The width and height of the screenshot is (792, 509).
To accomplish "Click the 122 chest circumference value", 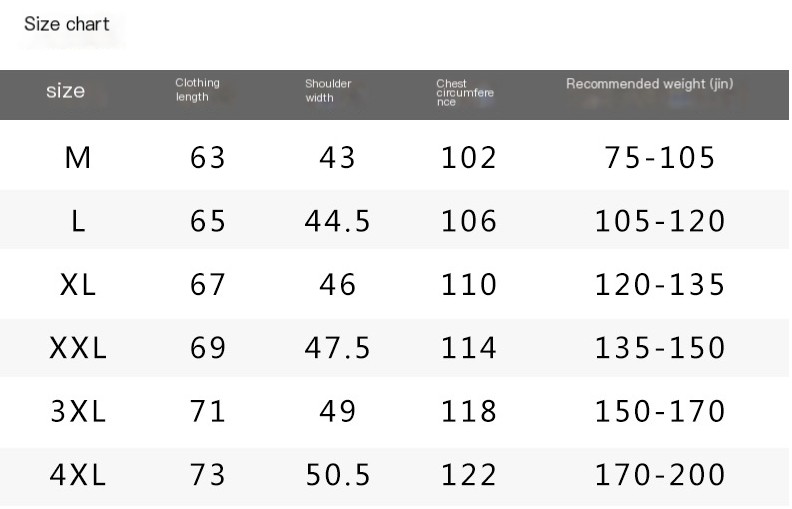I will (469, 475).
